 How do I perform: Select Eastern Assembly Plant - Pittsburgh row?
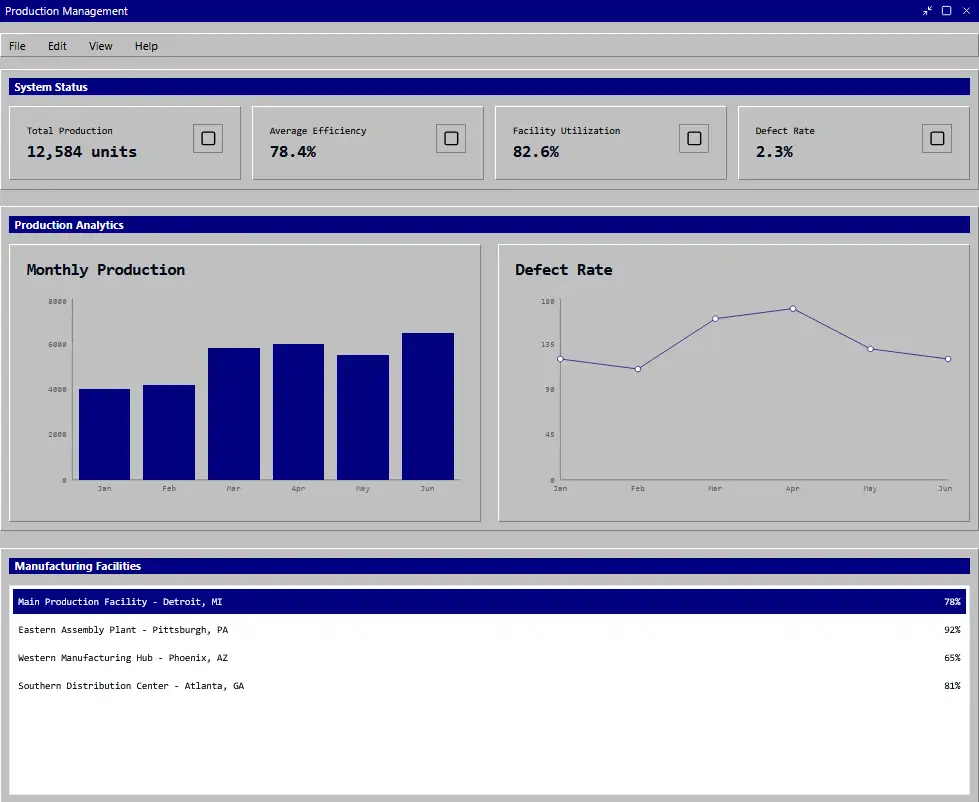pyautogui.click(x=489, y=630)
